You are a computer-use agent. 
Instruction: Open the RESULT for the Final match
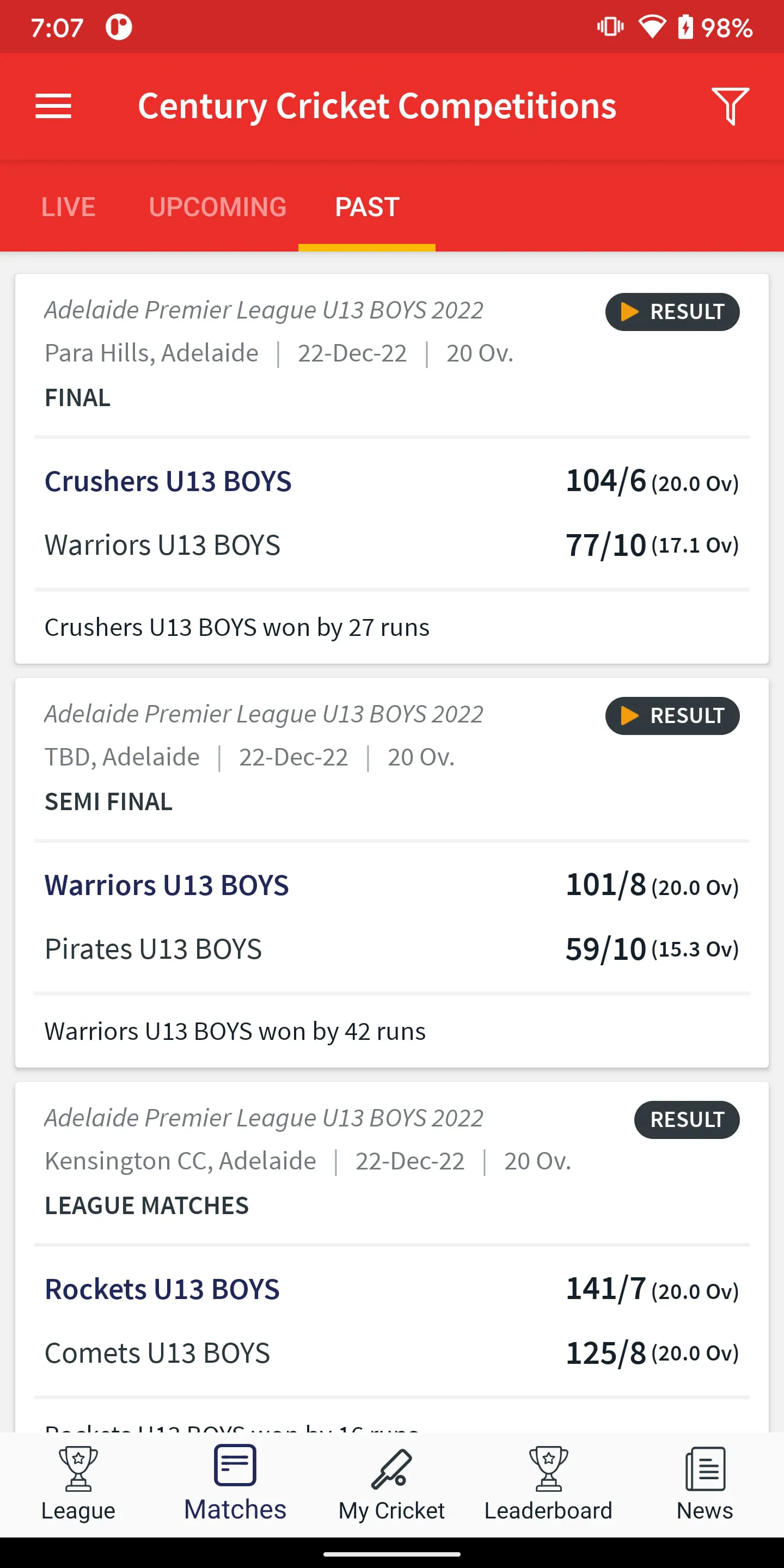coord(672,311)
